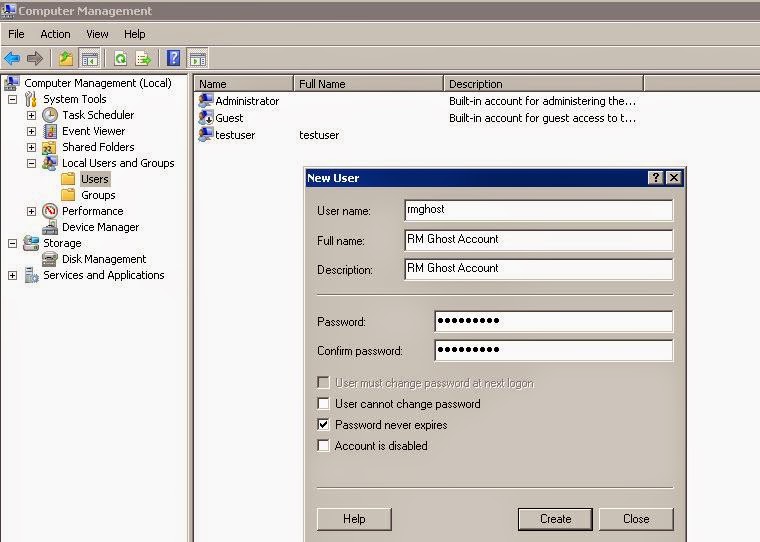760x542 pixels.
Task: Click the Export List toolbar icon
Action: click(143, 59)
